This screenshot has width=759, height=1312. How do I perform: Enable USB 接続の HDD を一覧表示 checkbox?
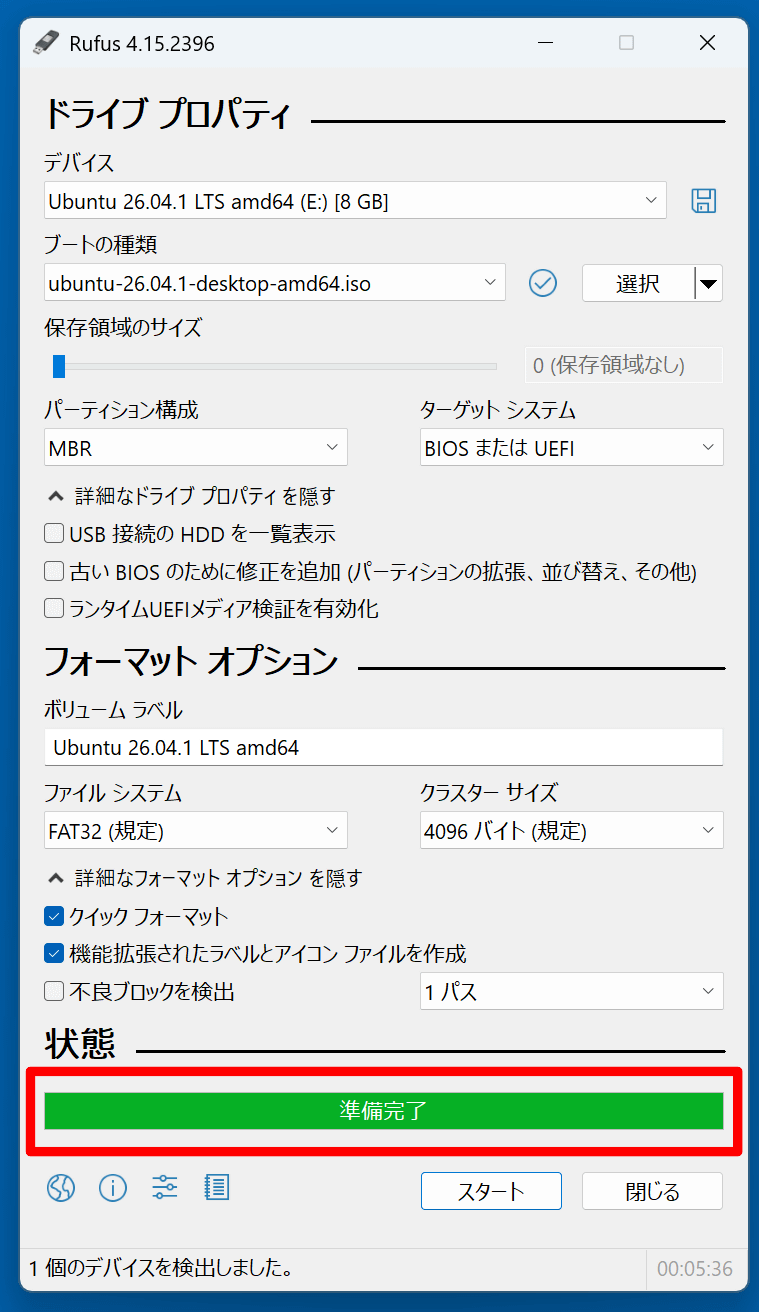(x=54, y=534)
